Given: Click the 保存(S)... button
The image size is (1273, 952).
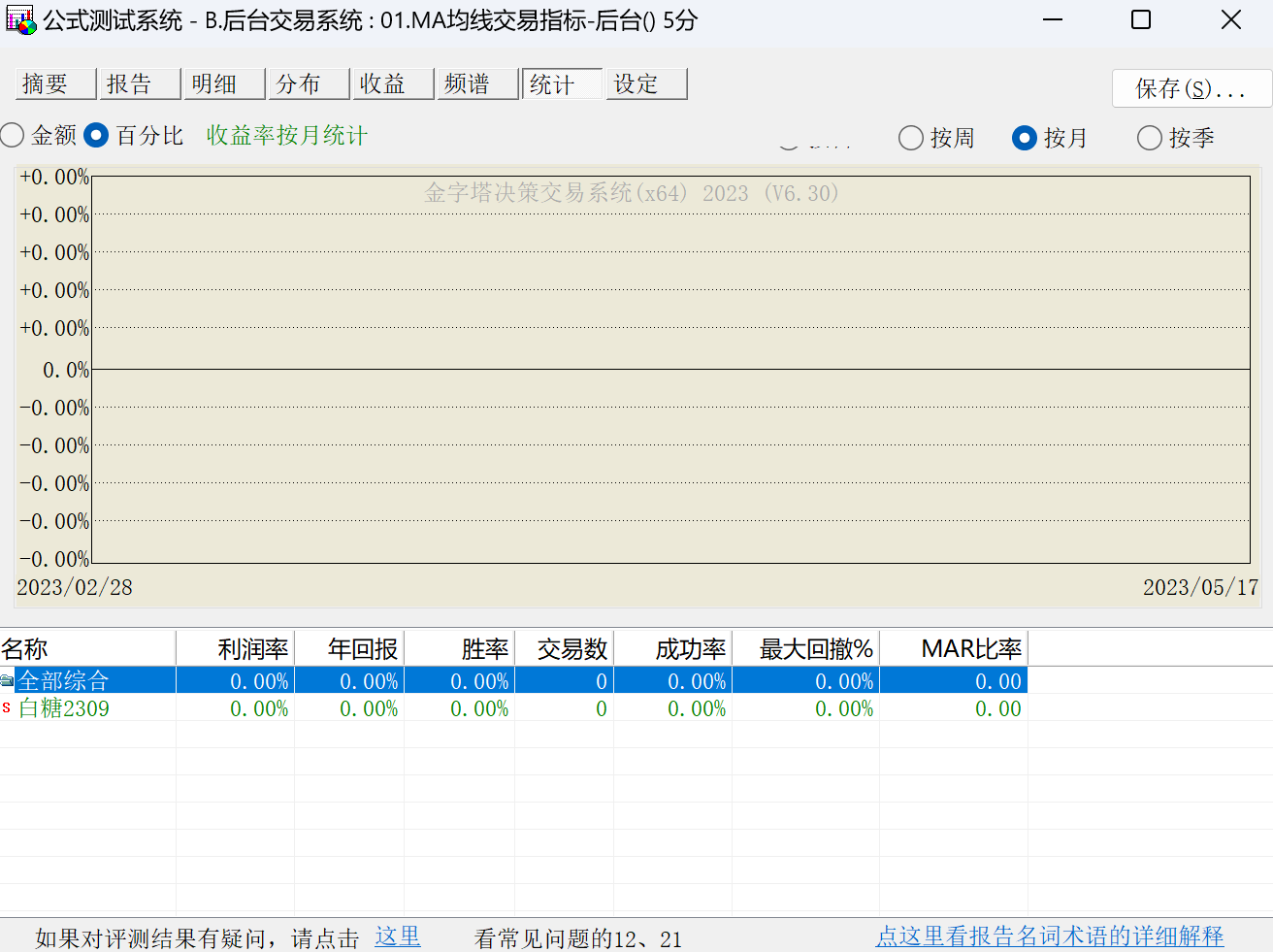Looking at the screenshot, I should [x=1191, y=89].
